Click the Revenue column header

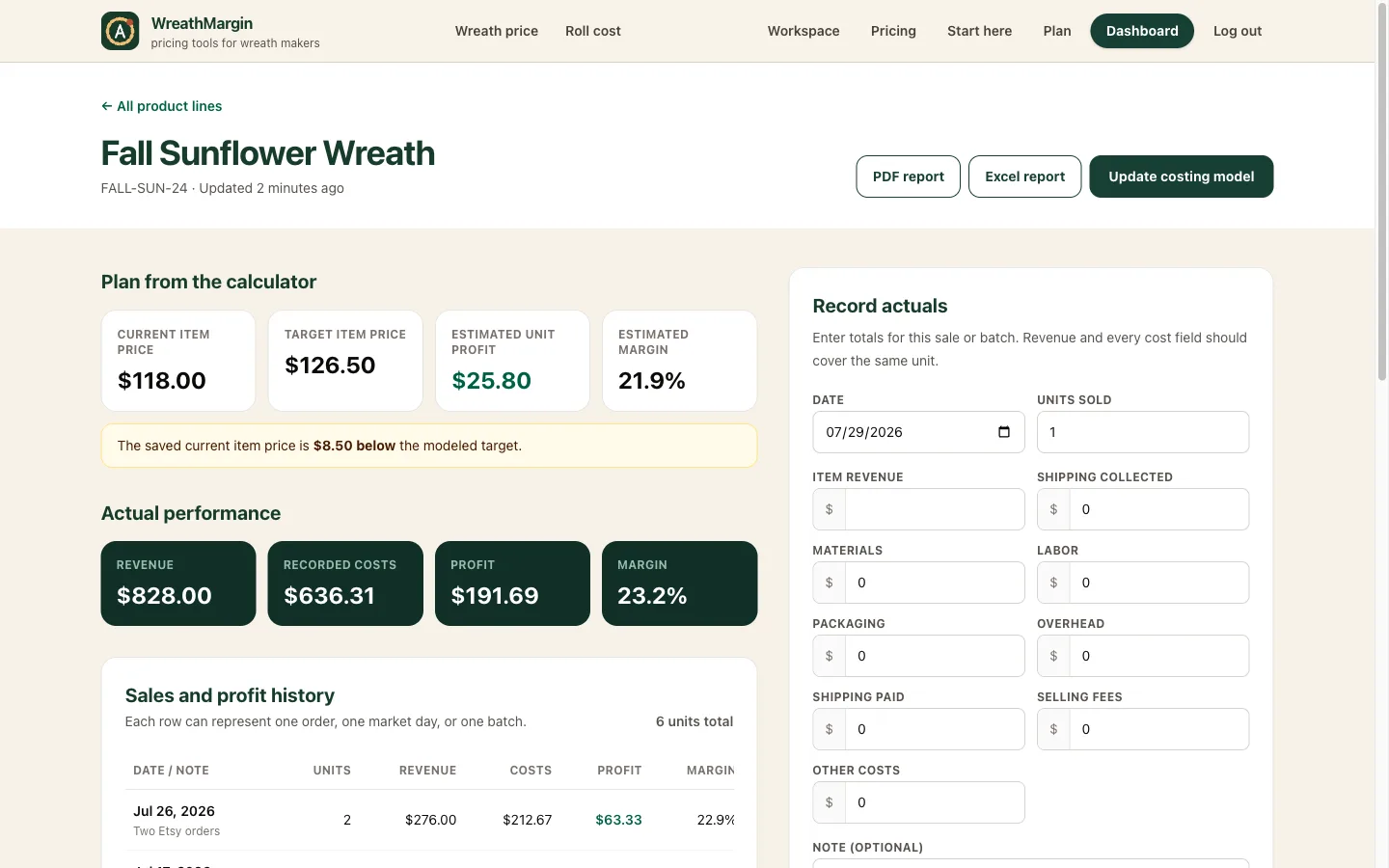coord(428,771)
